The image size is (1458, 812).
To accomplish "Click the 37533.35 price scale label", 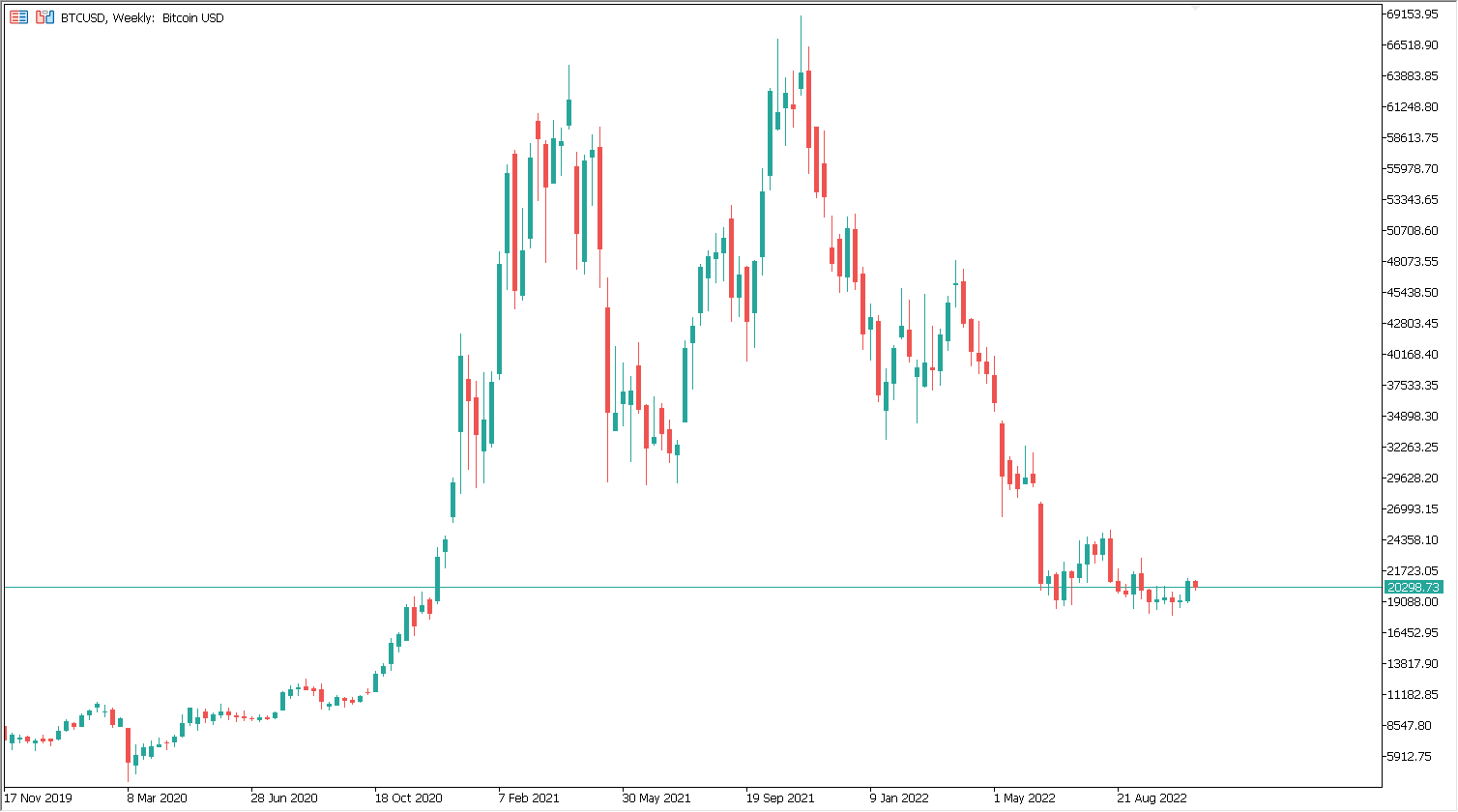I will pyautogui.click(x=1413, y=385).
